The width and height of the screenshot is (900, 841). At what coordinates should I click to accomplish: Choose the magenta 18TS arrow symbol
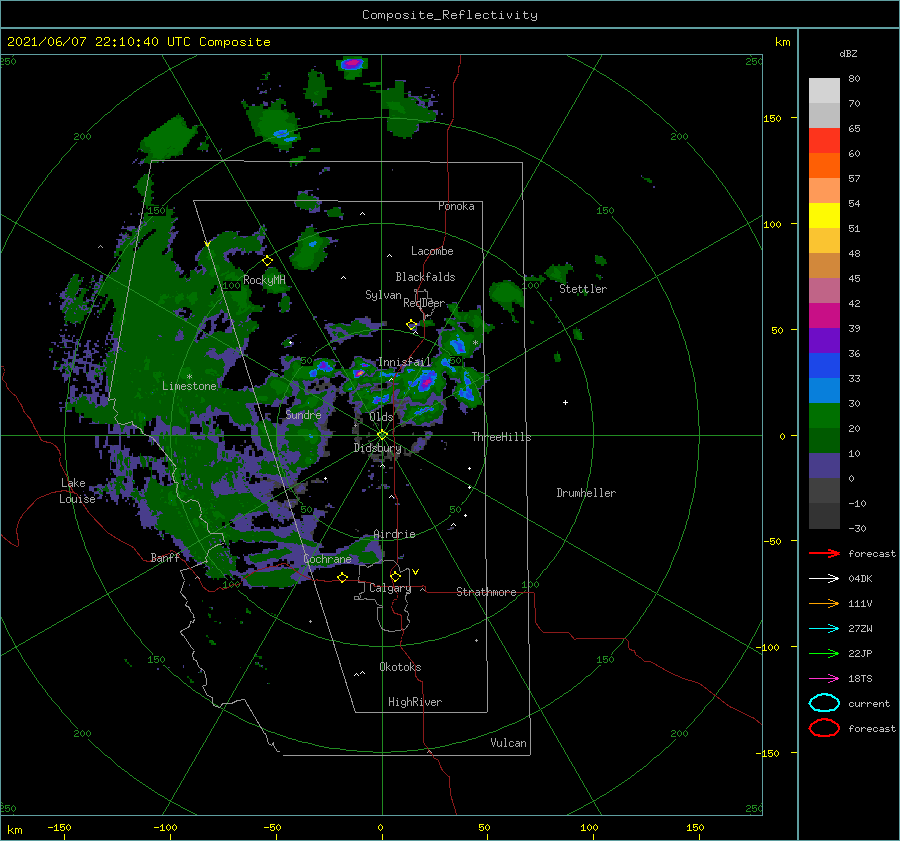824,678
